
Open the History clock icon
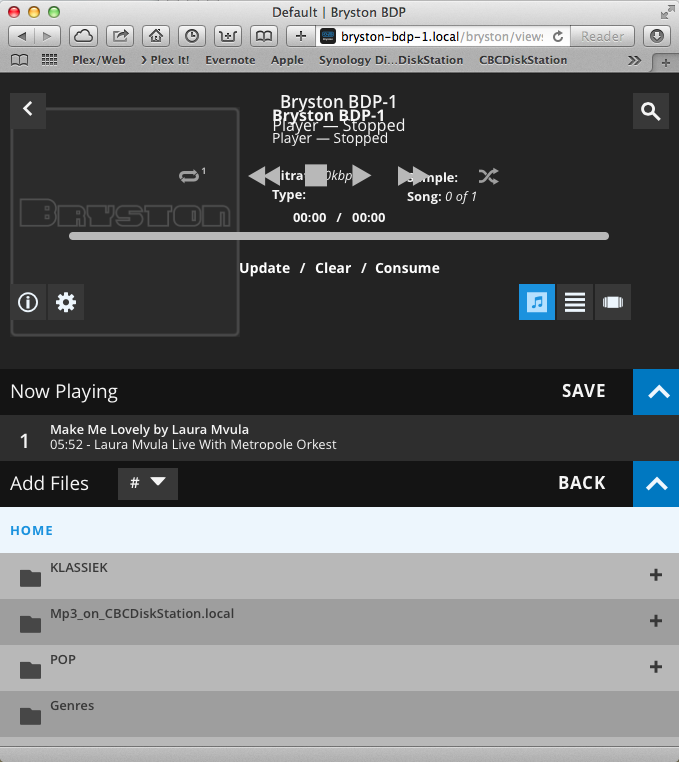click(192, 36)
